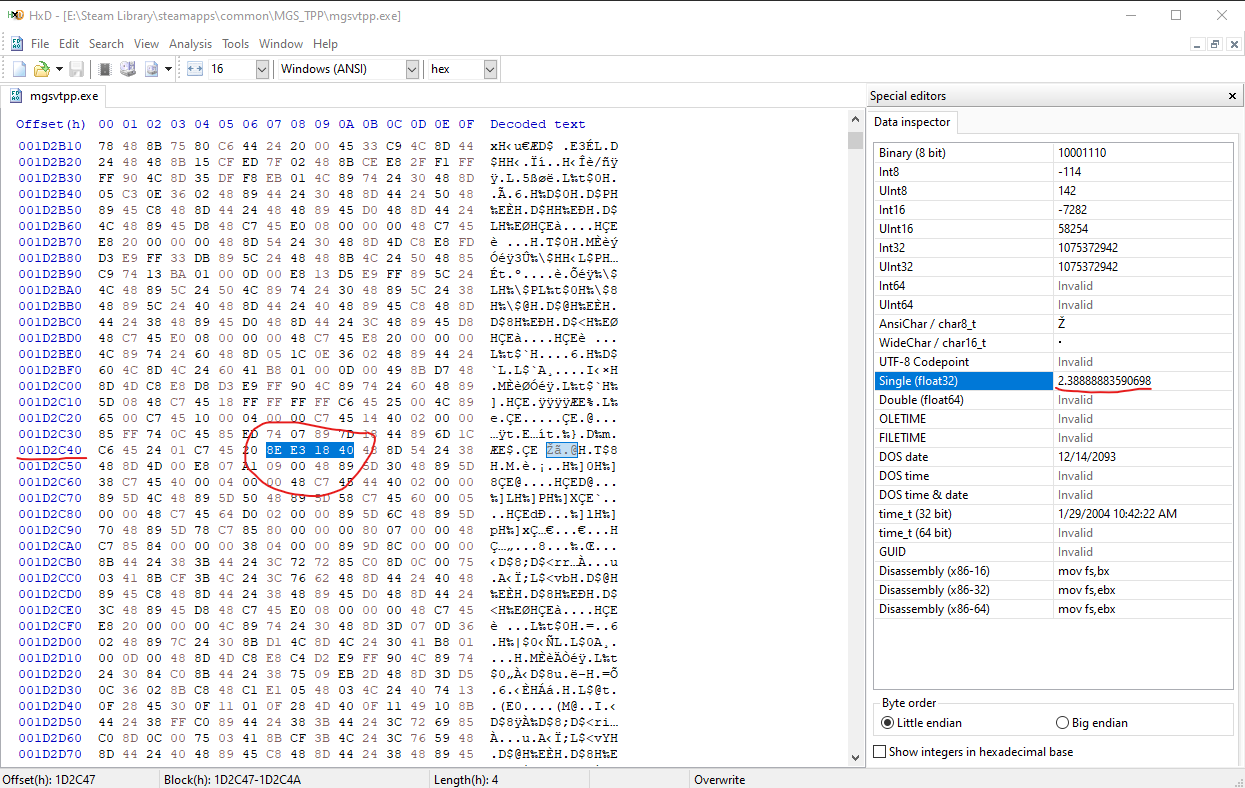Screen dimensions: 1245x788
Task: Restore down the mgsvtpp.exe child document window
Action: click(x=1215, y=44)
